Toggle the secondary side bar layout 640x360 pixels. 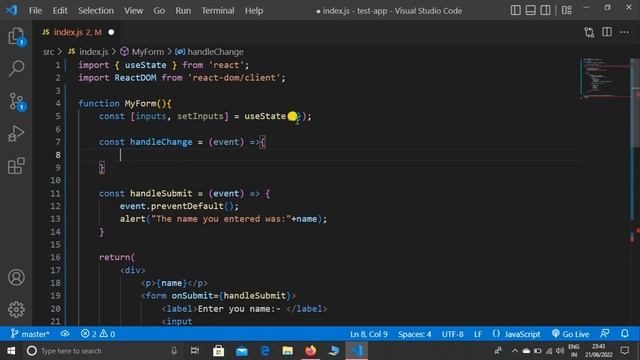tap(545, 10)
